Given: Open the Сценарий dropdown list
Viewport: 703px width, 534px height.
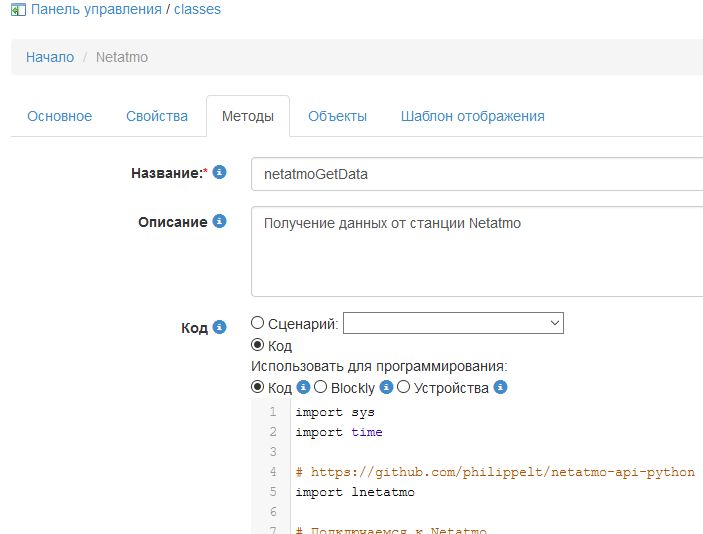Looking at the screenshot, I should coord(453,323).
